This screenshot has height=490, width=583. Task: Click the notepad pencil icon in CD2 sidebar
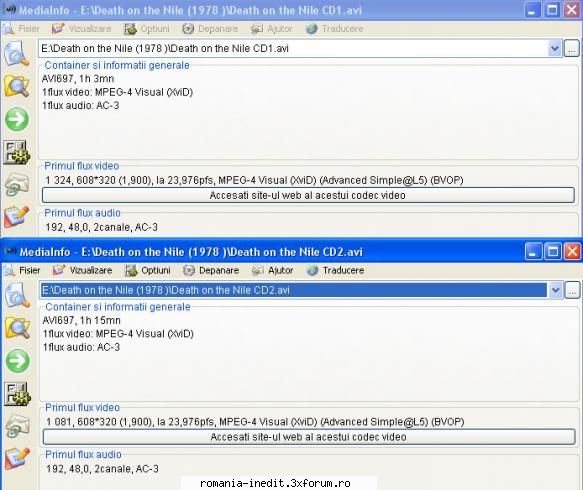click(17, 459)
